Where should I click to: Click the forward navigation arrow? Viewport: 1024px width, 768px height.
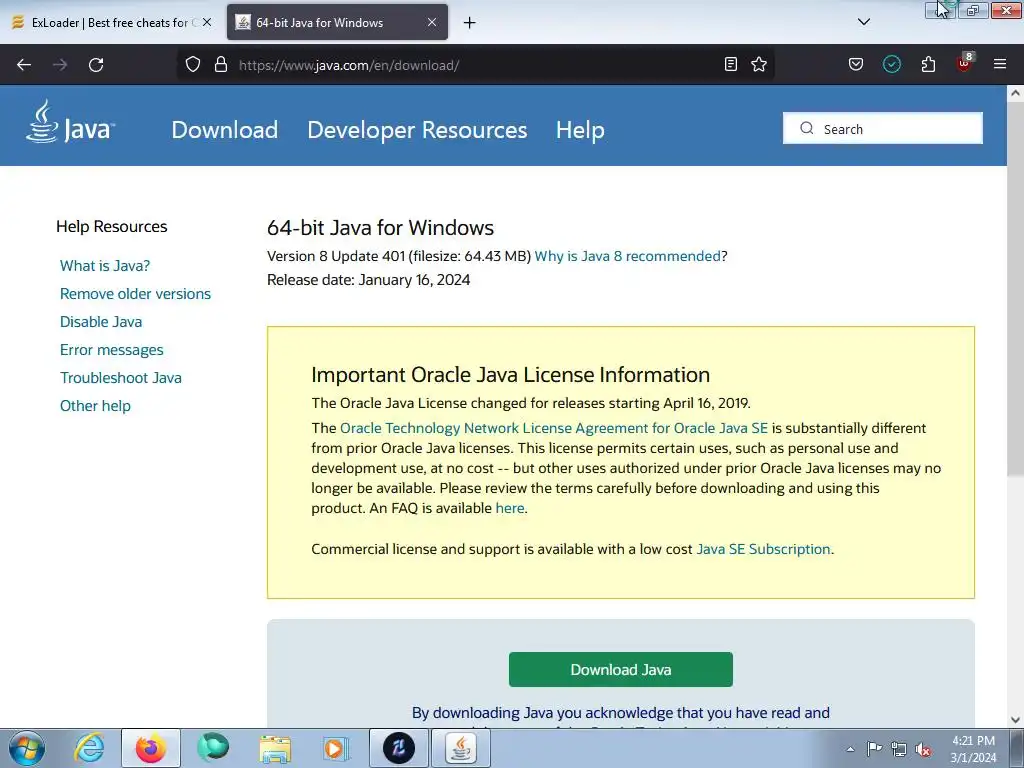[x=60, y=65]
